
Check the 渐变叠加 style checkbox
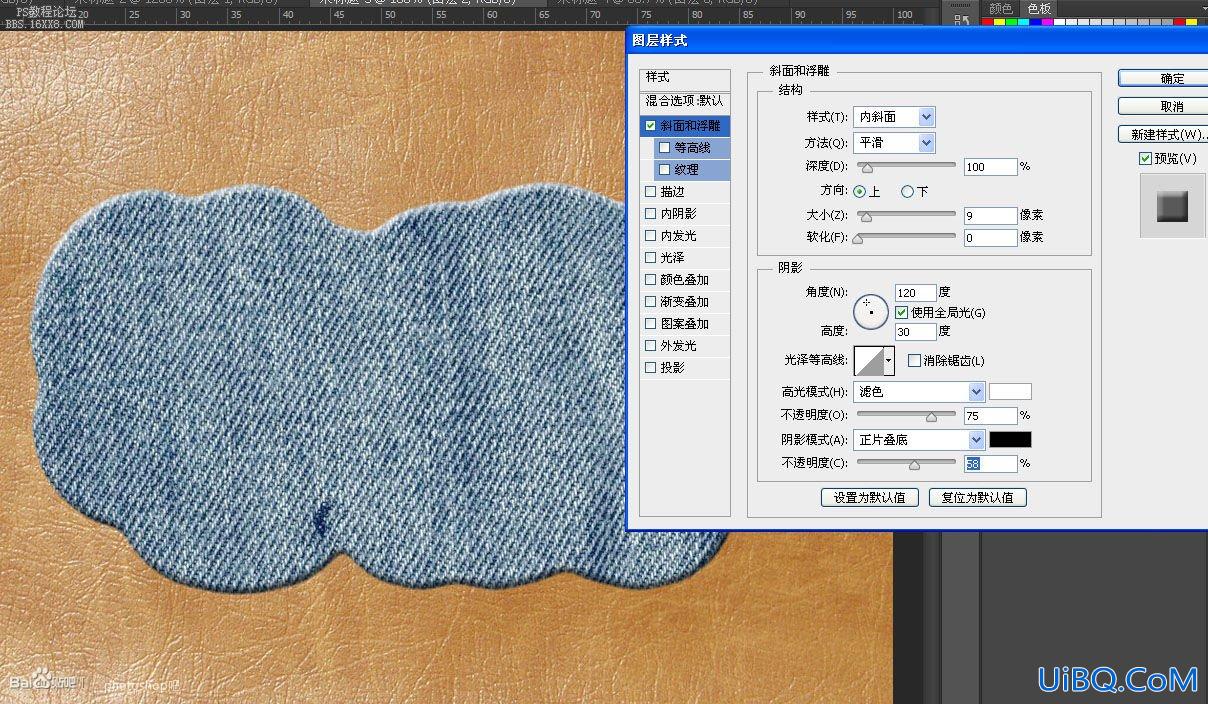tap(651, 302)
